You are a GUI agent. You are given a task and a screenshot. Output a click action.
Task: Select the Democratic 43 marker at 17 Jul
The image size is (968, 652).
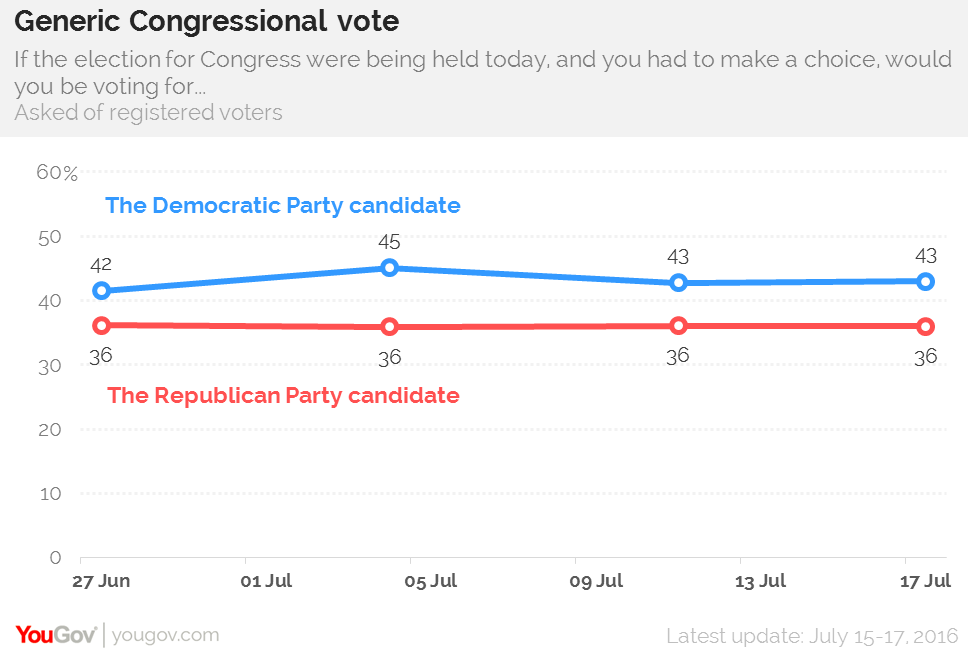(x=925, y=282)
